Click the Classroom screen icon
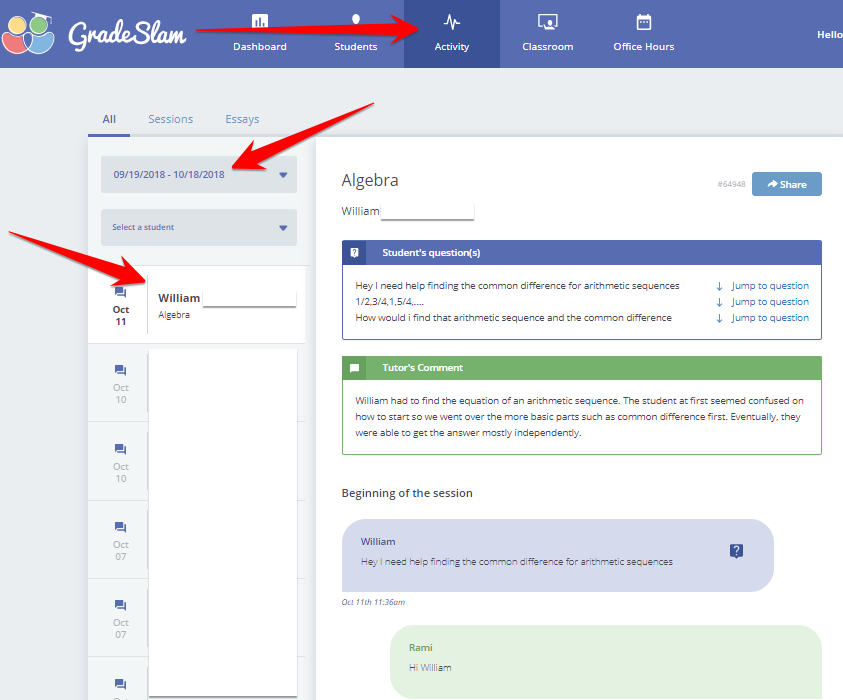843x700 pixels. pyautogui.click(x=547, y=21)
